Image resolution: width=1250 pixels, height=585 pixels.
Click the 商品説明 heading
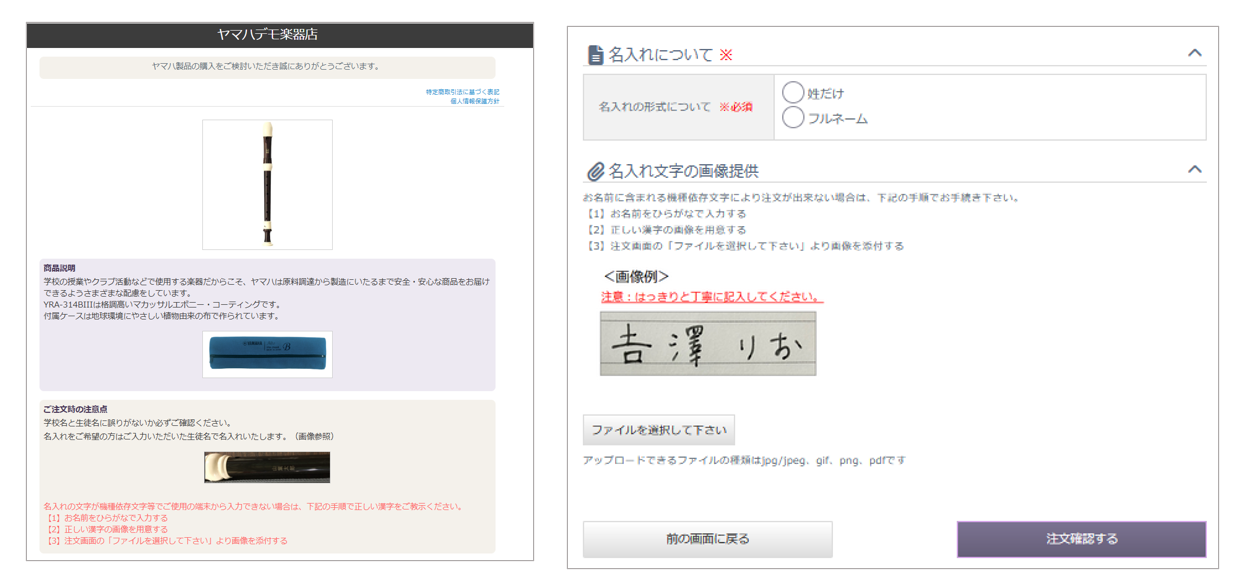(x=59, y=268)
